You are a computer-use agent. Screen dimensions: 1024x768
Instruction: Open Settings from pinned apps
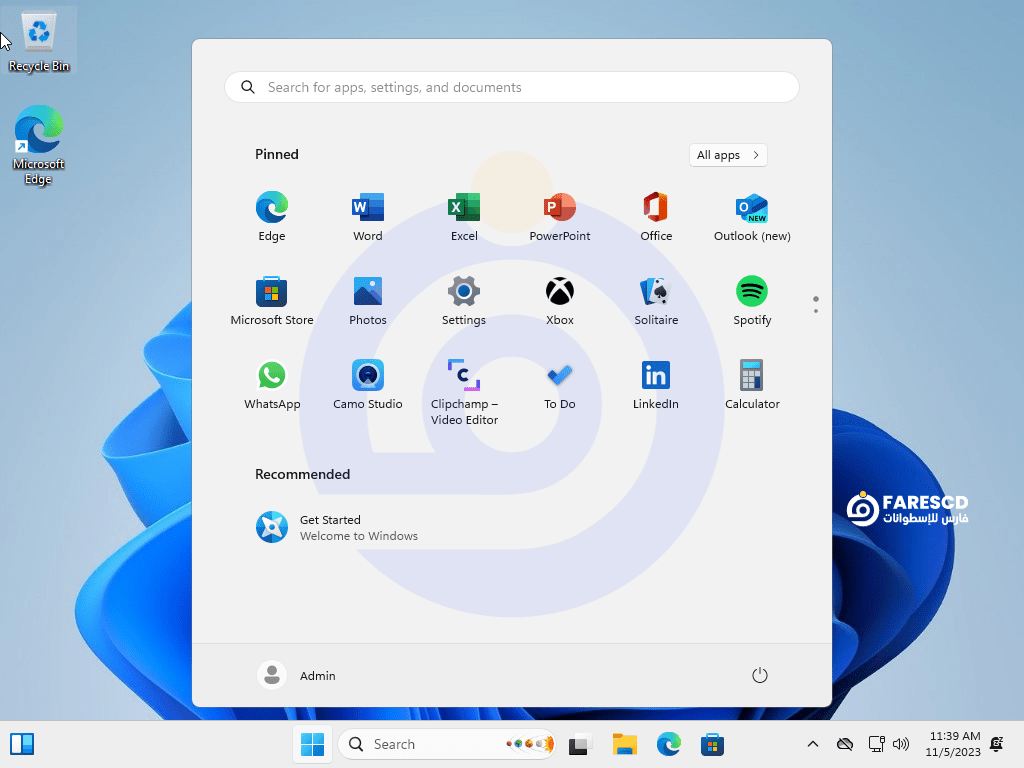464,300
